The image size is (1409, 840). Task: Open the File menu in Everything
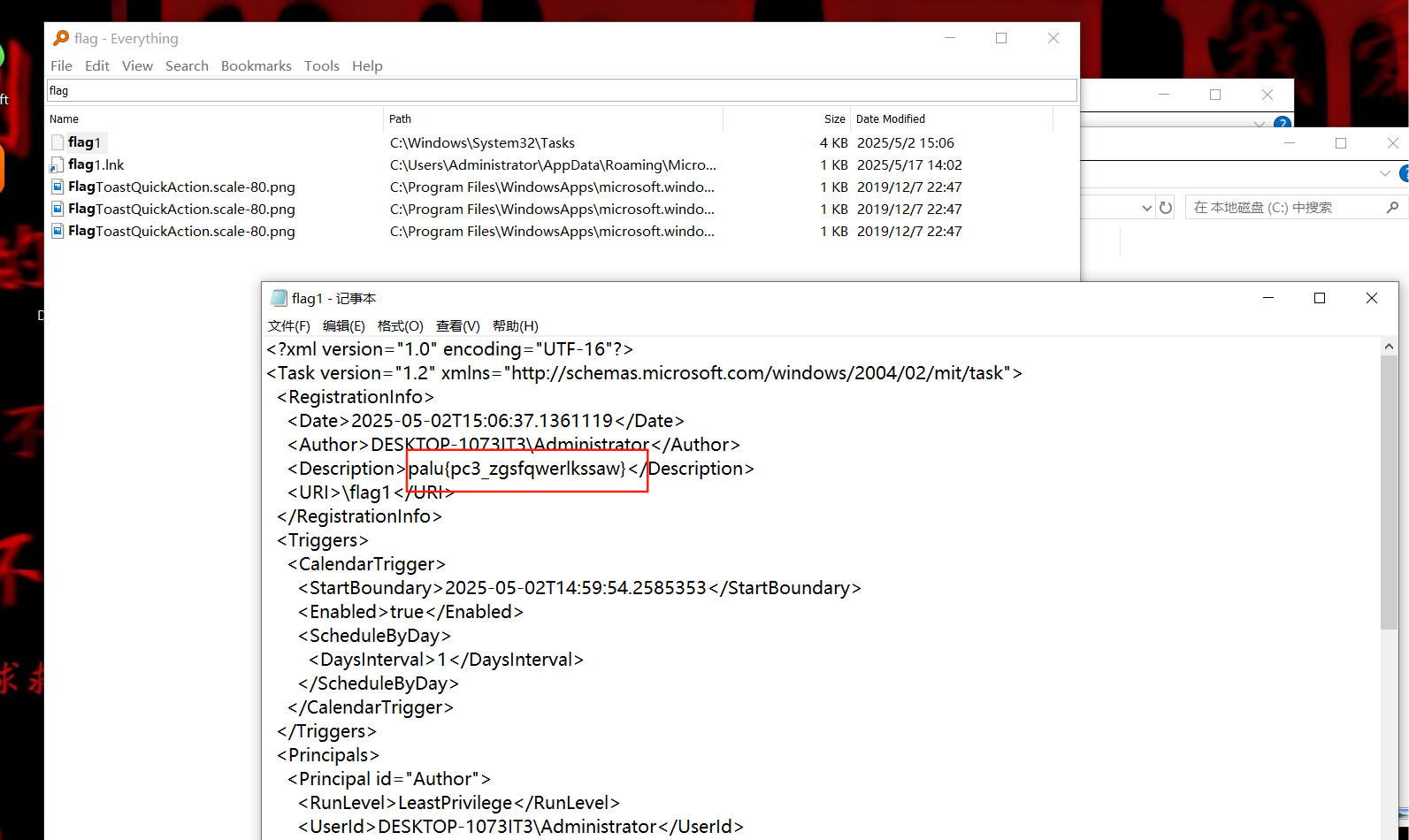point(61,66)
